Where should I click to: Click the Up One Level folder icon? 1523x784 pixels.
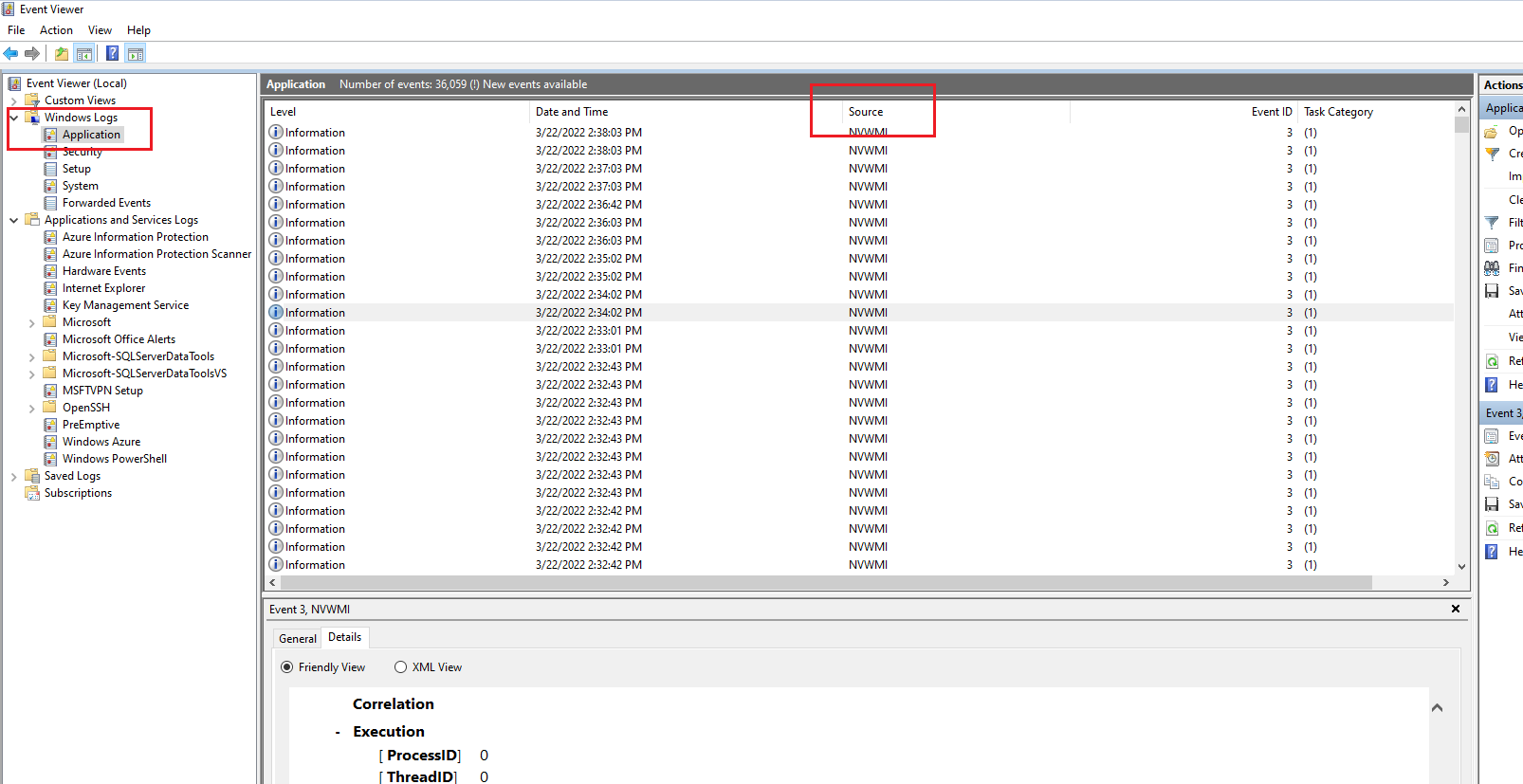[62, 53]
